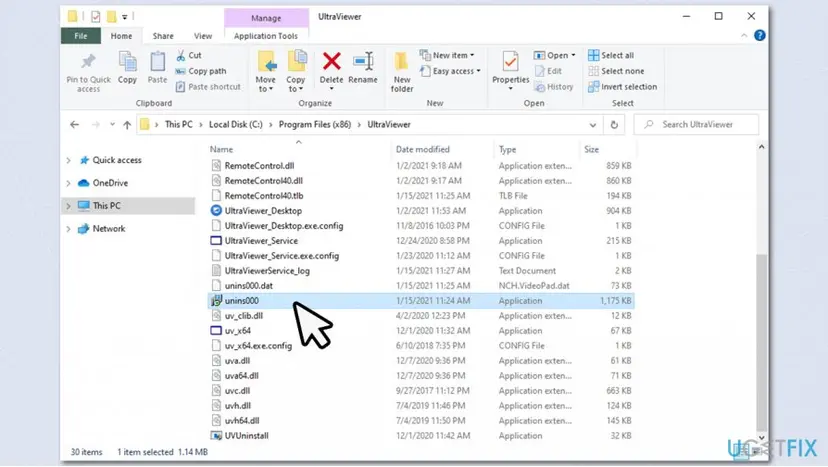Image resolution: width=828 pixels, height=467 pixels.
Task: Click the Paste ribbon icon
Action: point(157,62)
